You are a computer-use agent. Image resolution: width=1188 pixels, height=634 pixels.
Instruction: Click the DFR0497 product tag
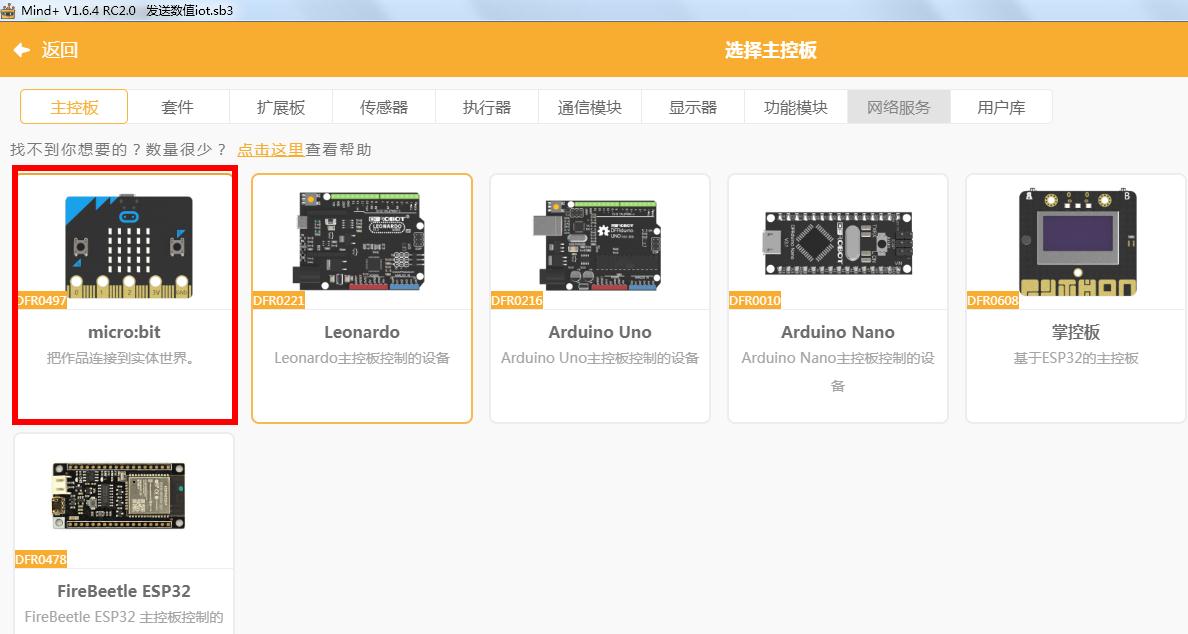coord(42,301)
